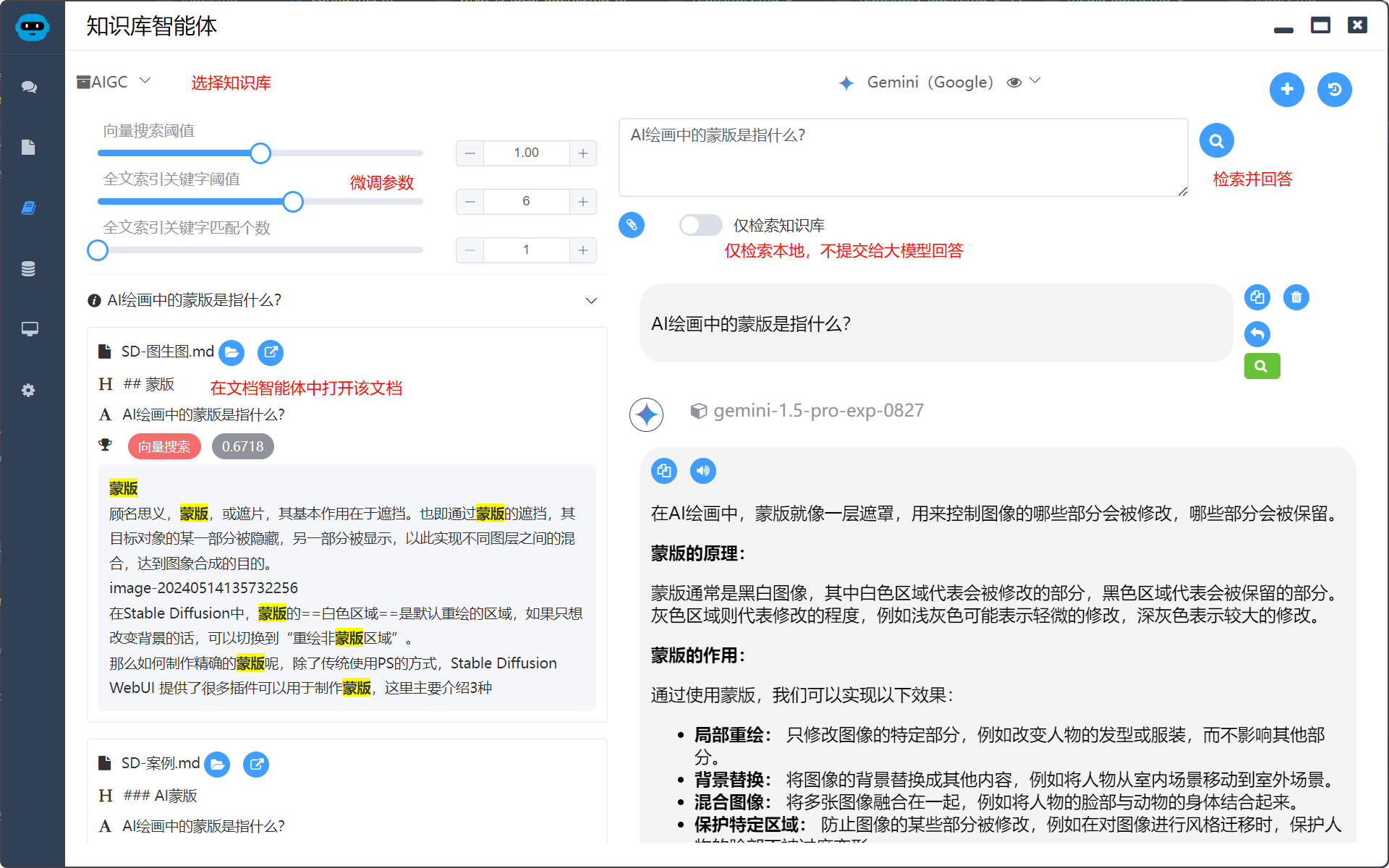Click the 全文索引关键字匹配个数 slider handle
Image resolution: width=1389 pixels, height=868 pixels.
coord(98,250)
